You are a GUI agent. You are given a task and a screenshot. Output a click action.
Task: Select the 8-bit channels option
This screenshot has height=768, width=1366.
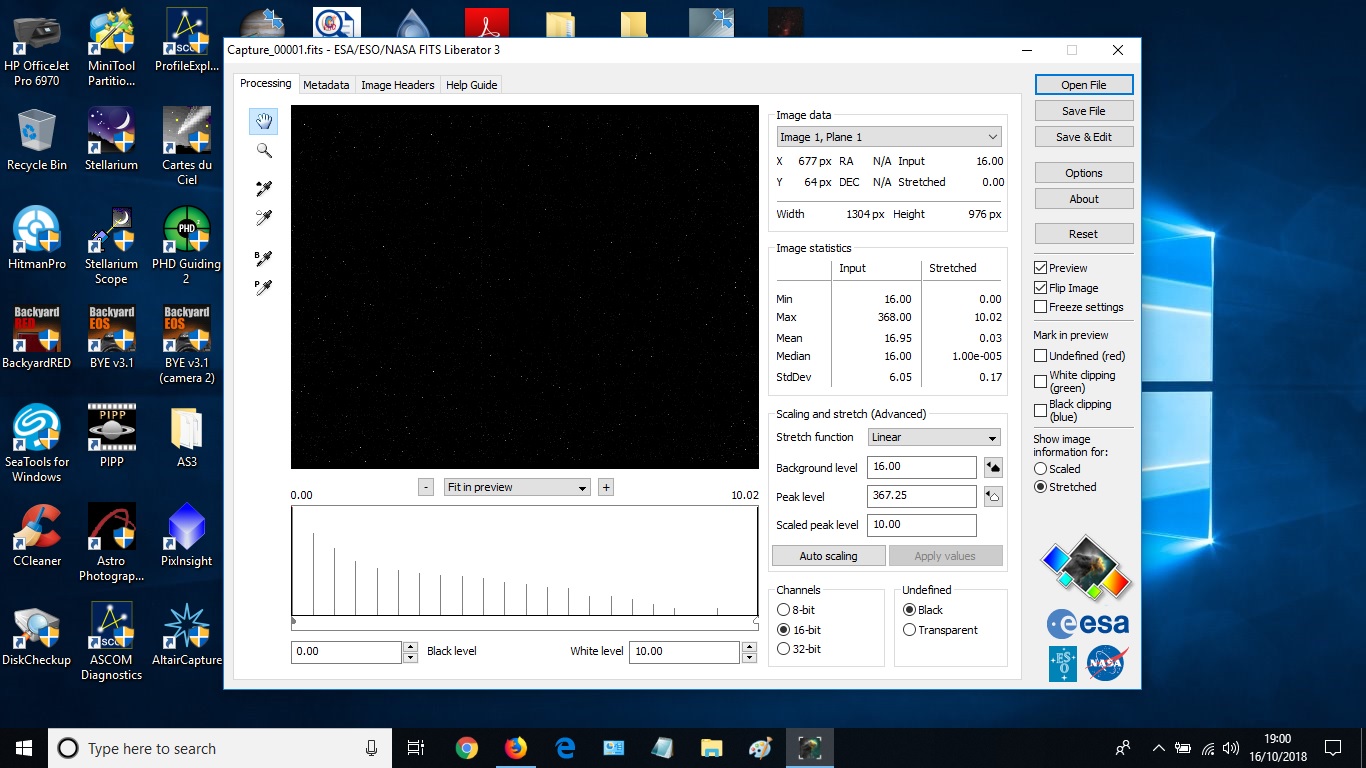point(784,610)
